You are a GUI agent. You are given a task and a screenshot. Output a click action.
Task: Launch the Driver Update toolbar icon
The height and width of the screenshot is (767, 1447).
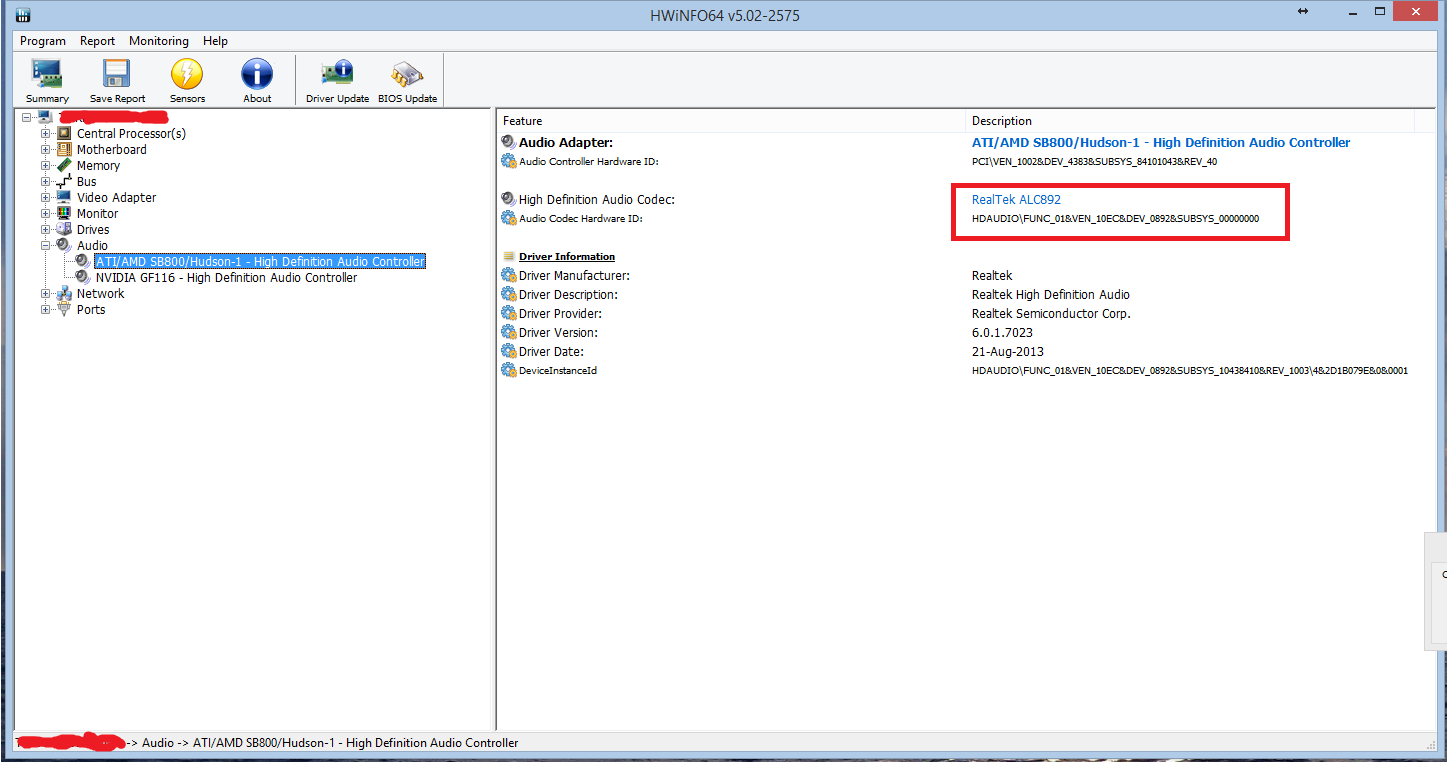point(337,74)
